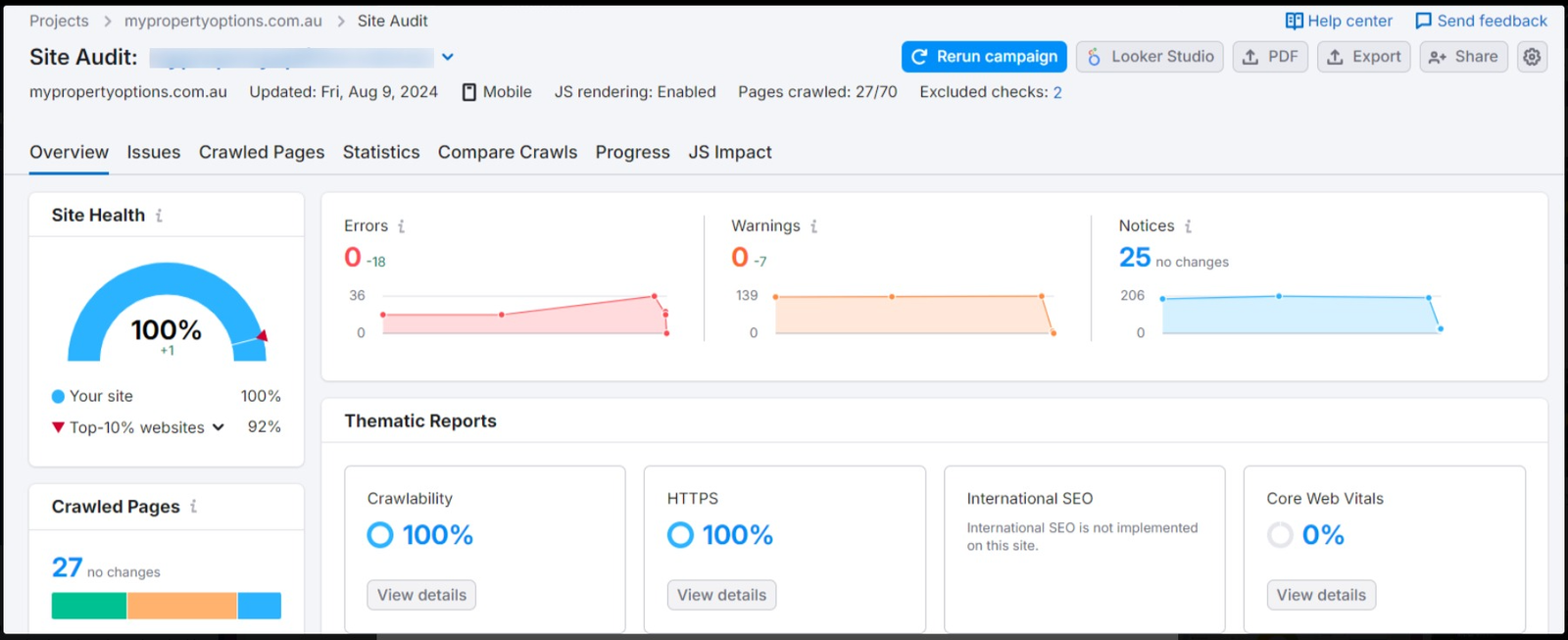Open Looker Studio integration
This screenshot has height=640, width=1568.
pos(1150,57)
